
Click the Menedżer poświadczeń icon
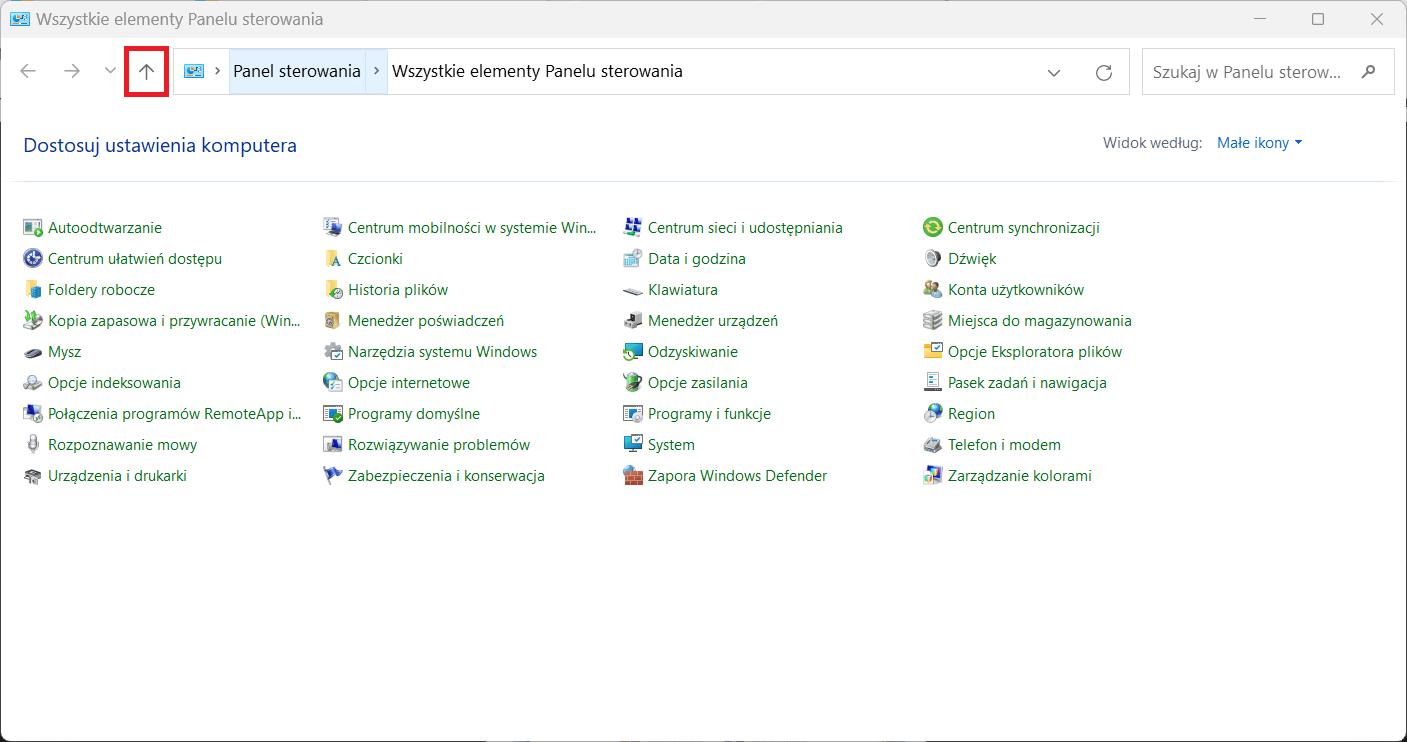(333, 321)
